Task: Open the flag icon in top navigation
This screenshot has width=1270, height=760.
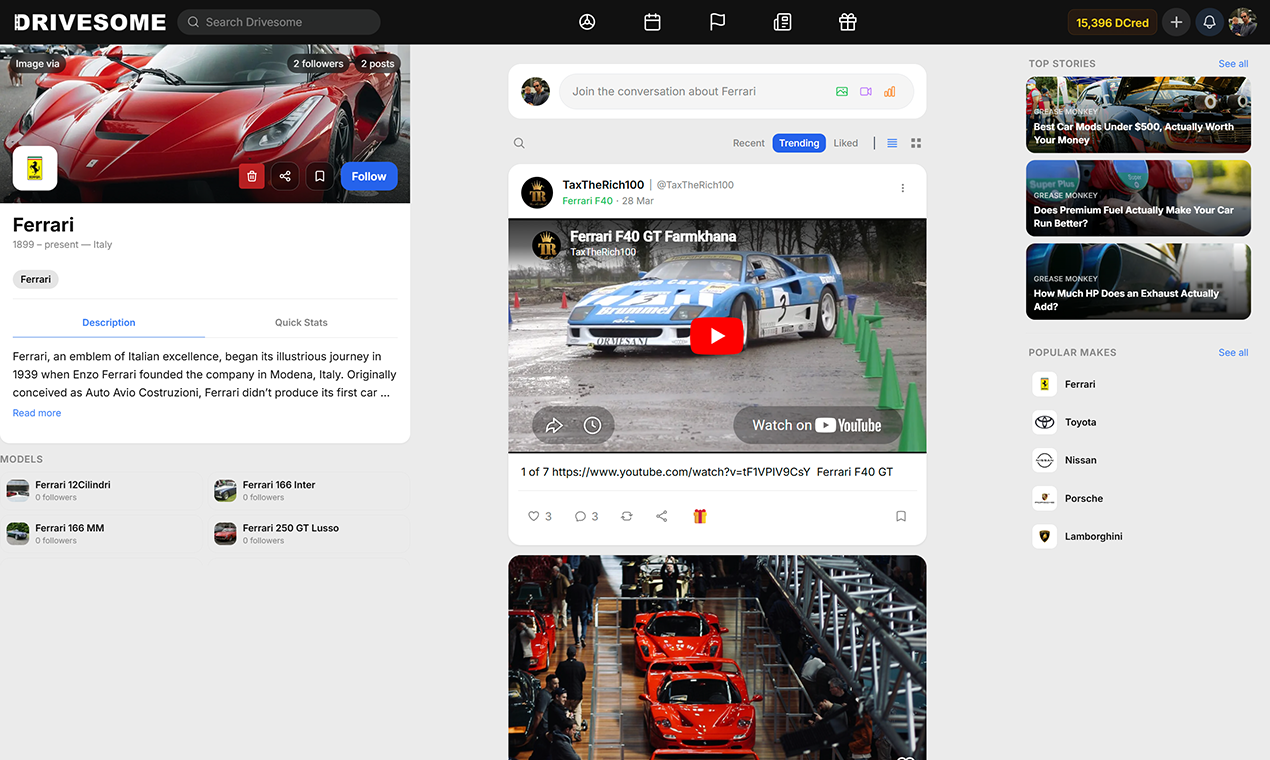Action: point(717,22)
